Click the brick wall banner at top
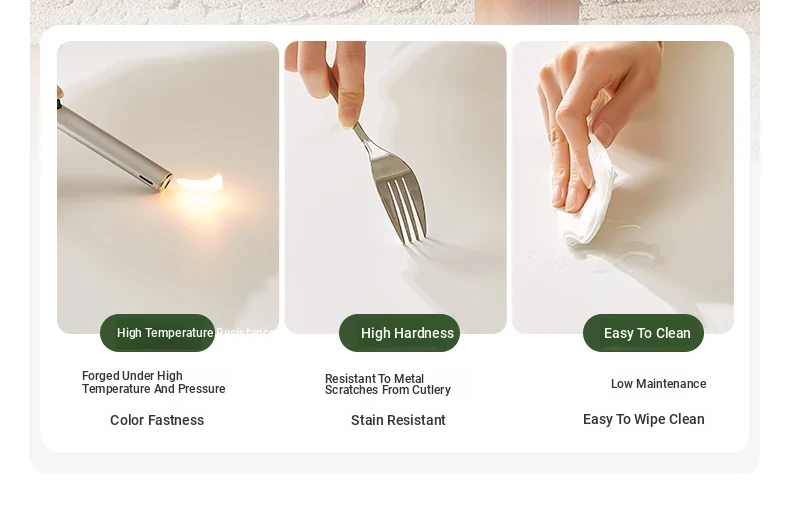The width and height of the screenshot is (790, 529). coord(395,12)
